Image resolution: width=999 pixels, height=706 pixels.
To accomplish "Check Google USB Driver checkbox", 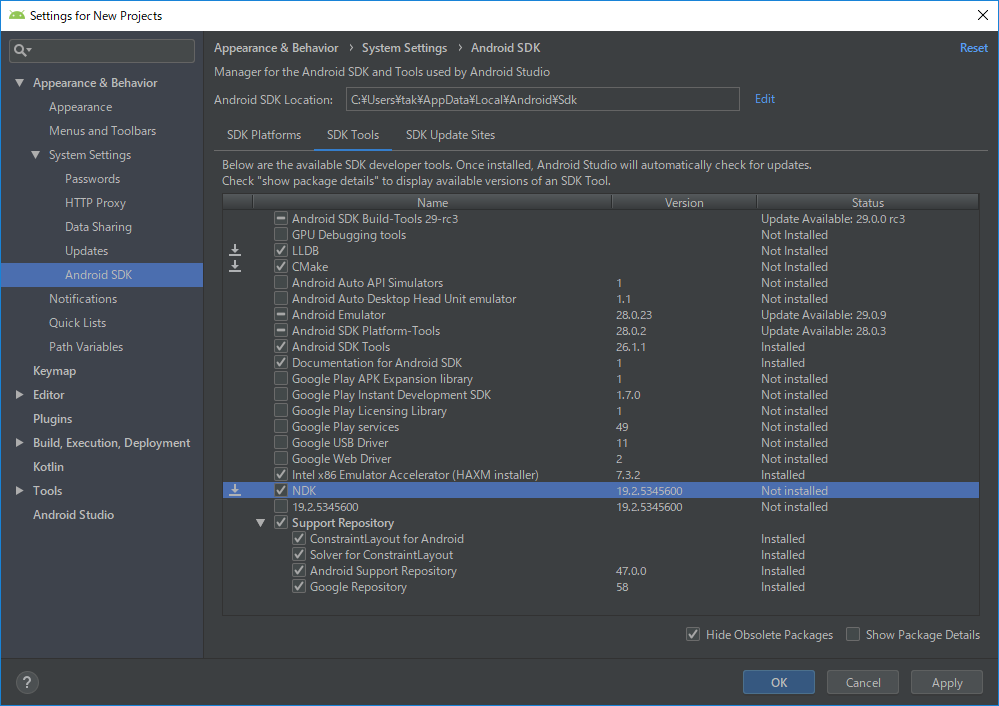I will click(281, 442).
